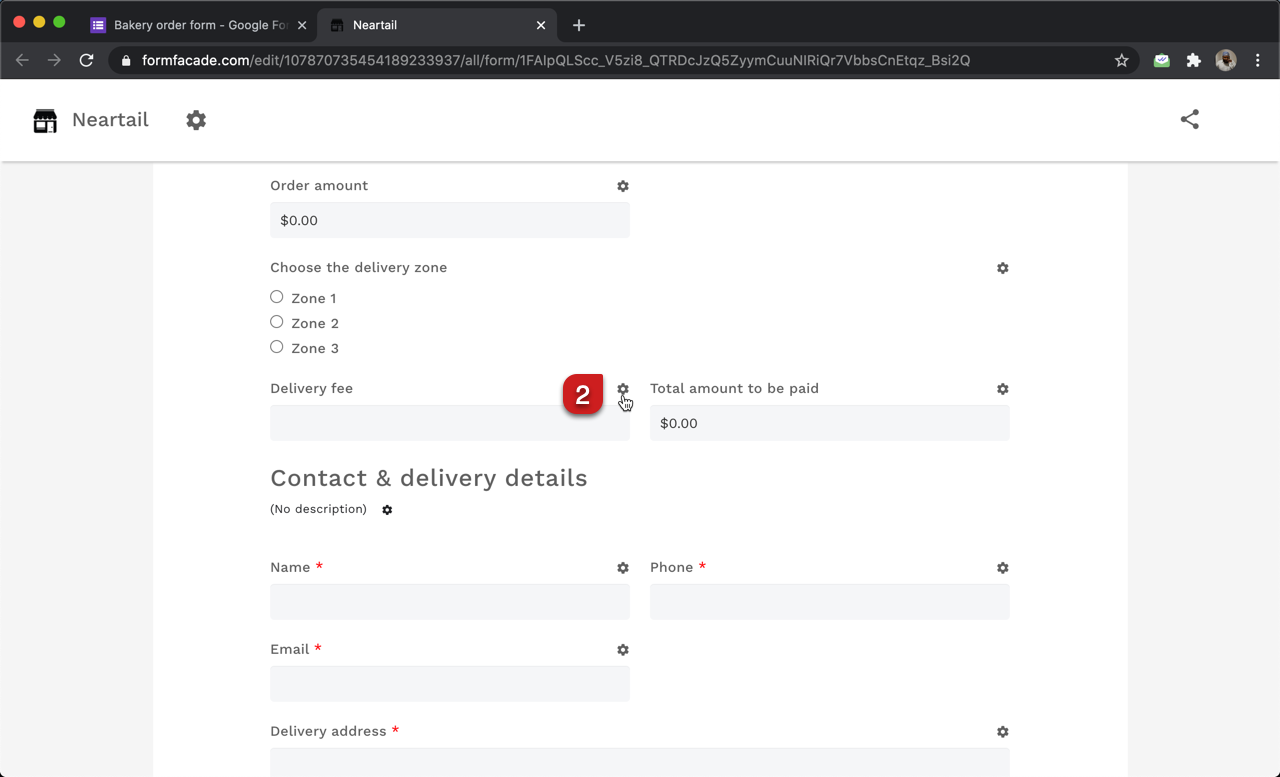
Task: Click the Neartail storefront logo icon
Action: point(44,119)
